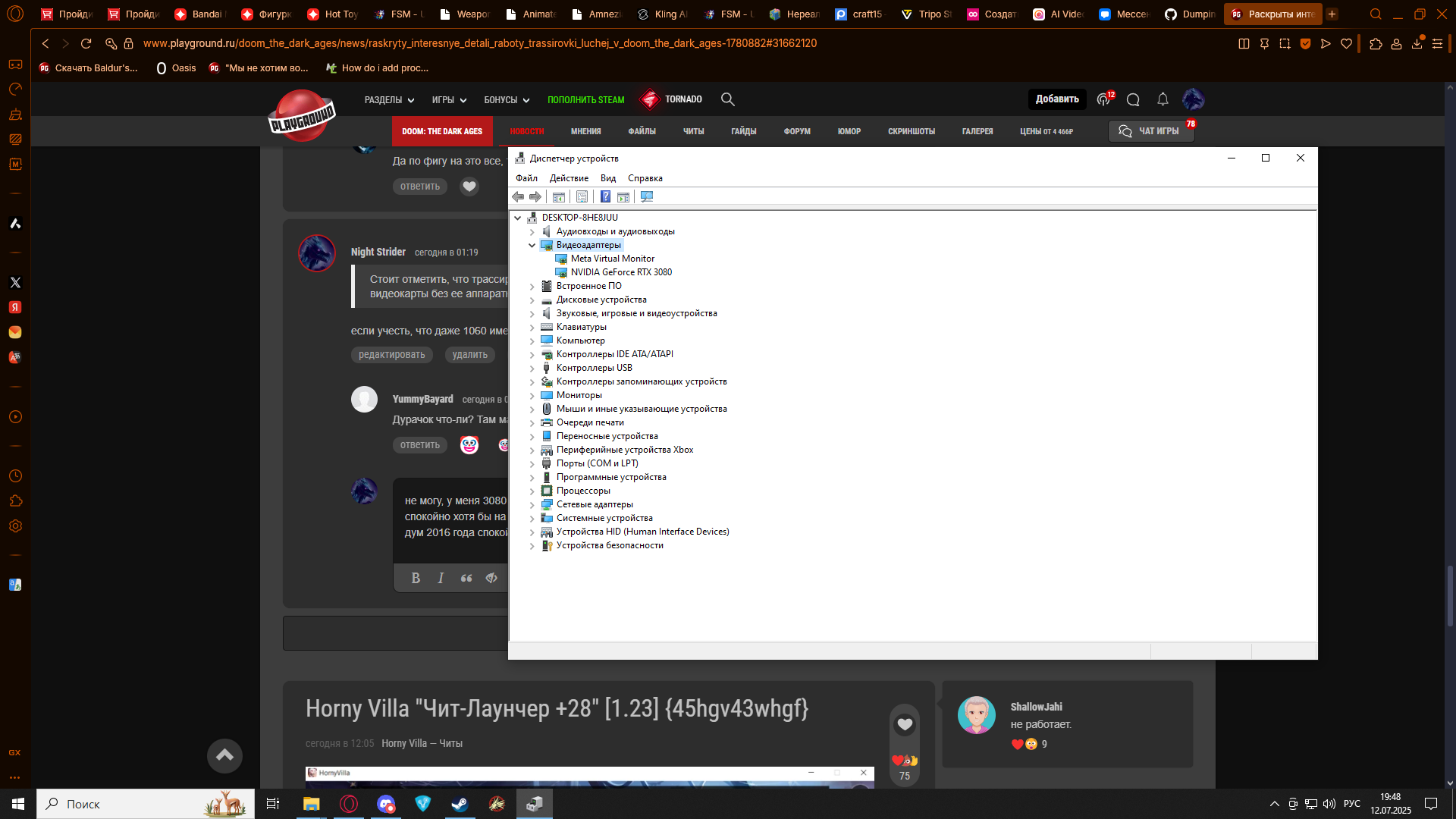Open the Файл menu in Device Manager
This screenshot has width=1456, height=819.
point(526,178)
